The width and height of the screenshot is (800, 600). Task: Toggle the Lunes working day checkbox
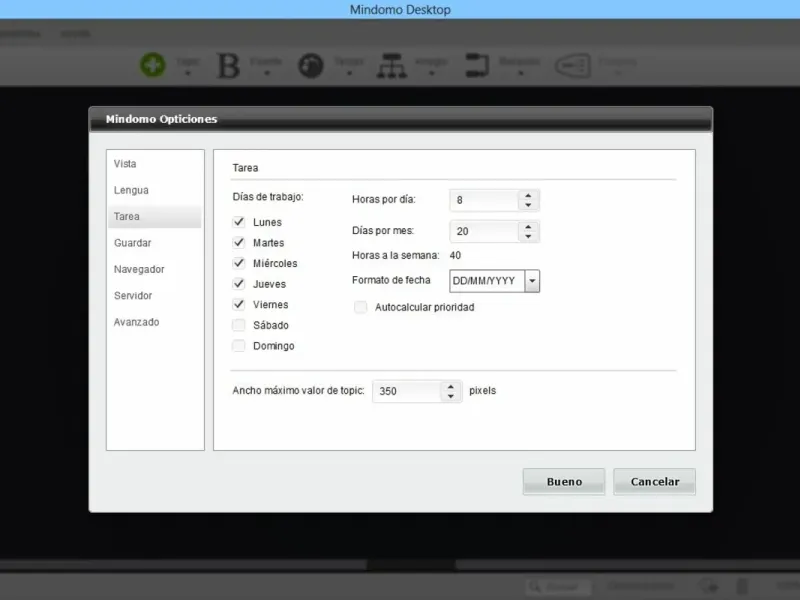239,222
